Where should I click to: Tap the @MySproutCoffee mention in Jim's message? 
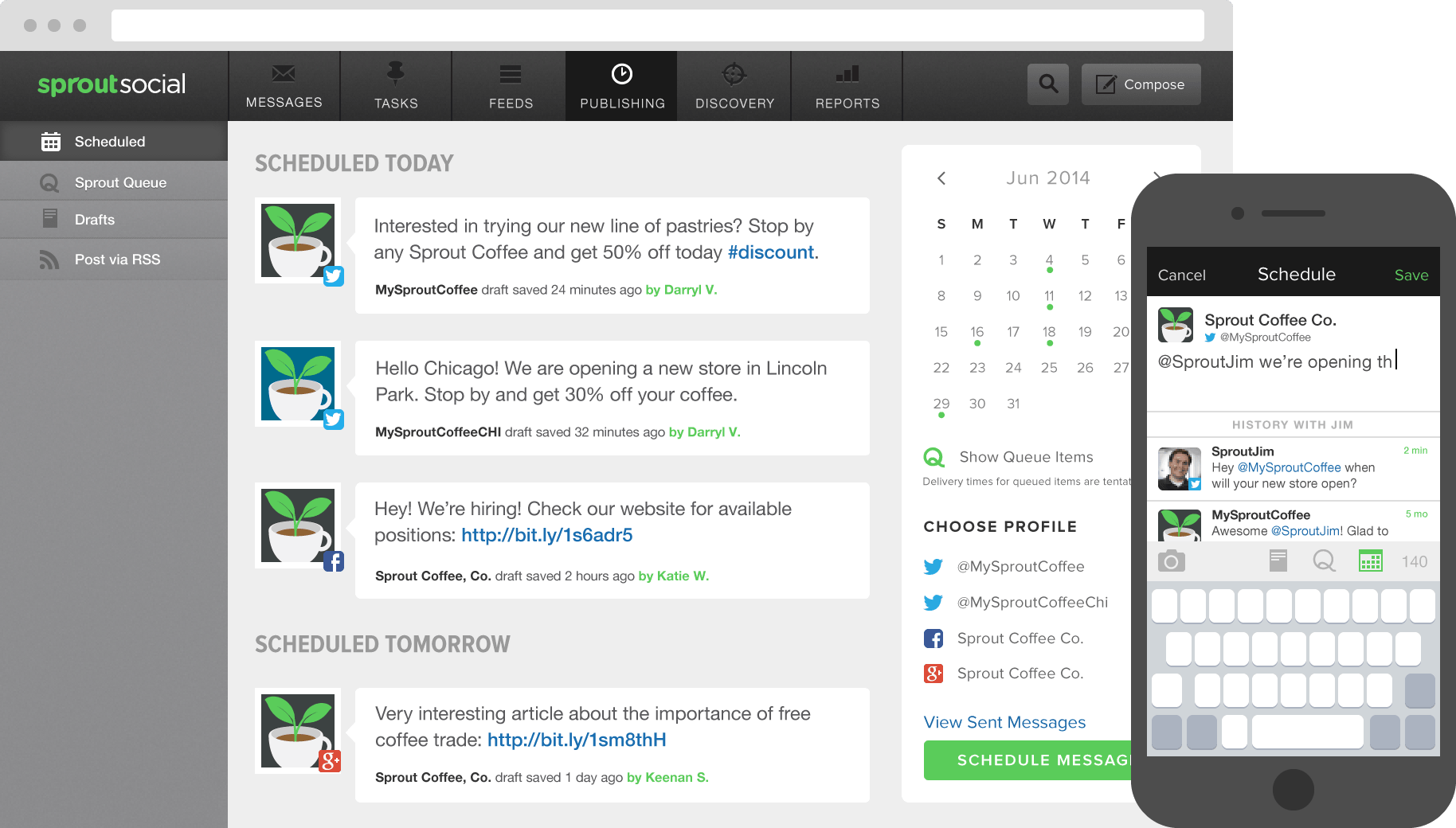(1289, 467)
